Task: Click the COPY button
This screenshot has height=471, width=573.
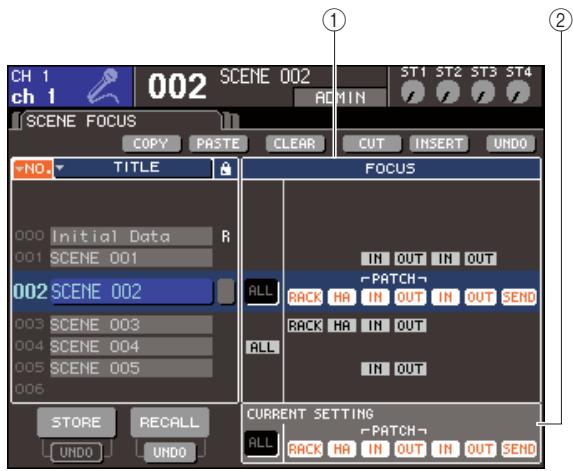Action: (x=151, y=144)
